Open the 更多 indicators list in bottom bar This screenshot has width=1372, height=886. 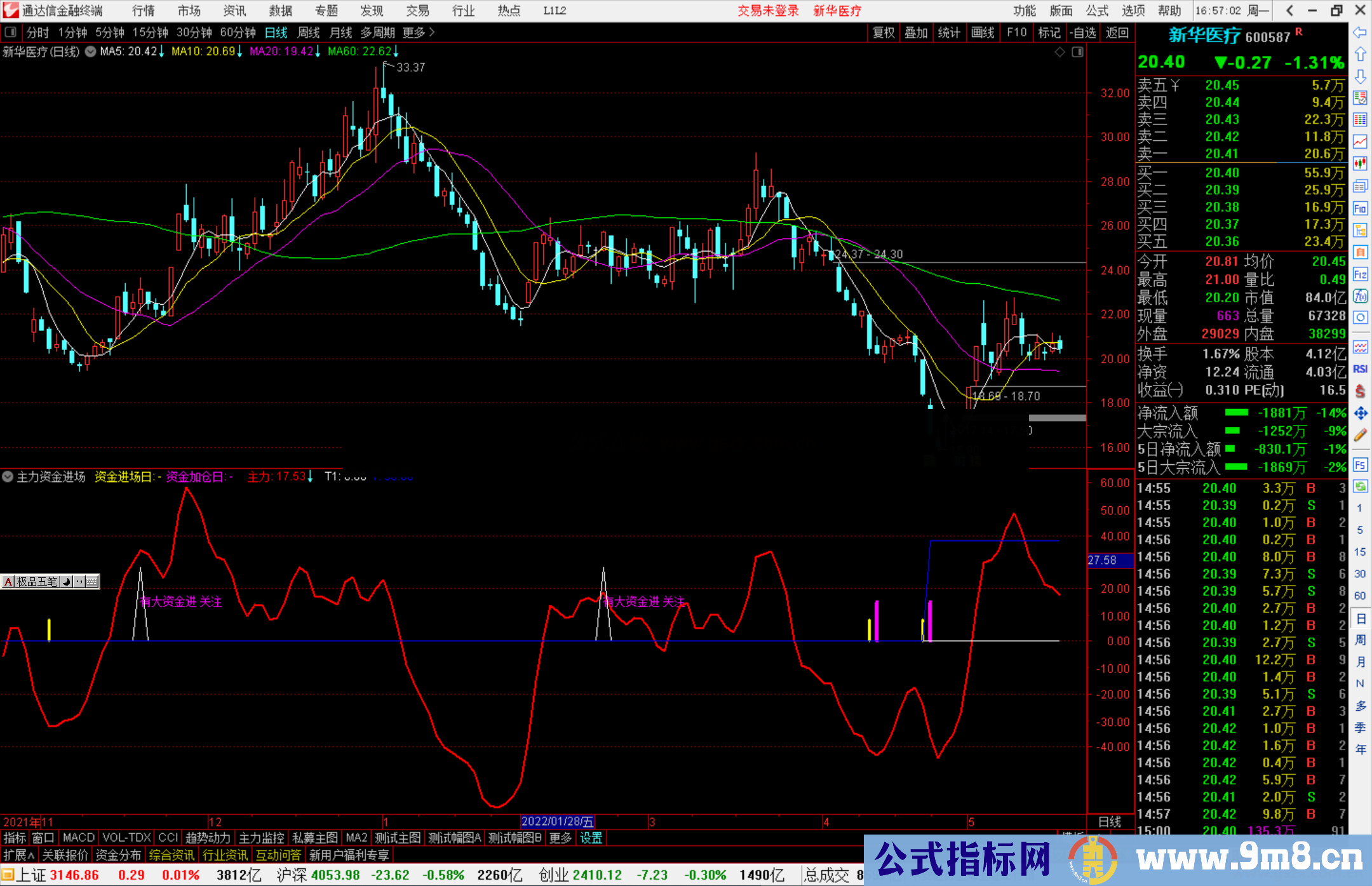click(560, 838)
